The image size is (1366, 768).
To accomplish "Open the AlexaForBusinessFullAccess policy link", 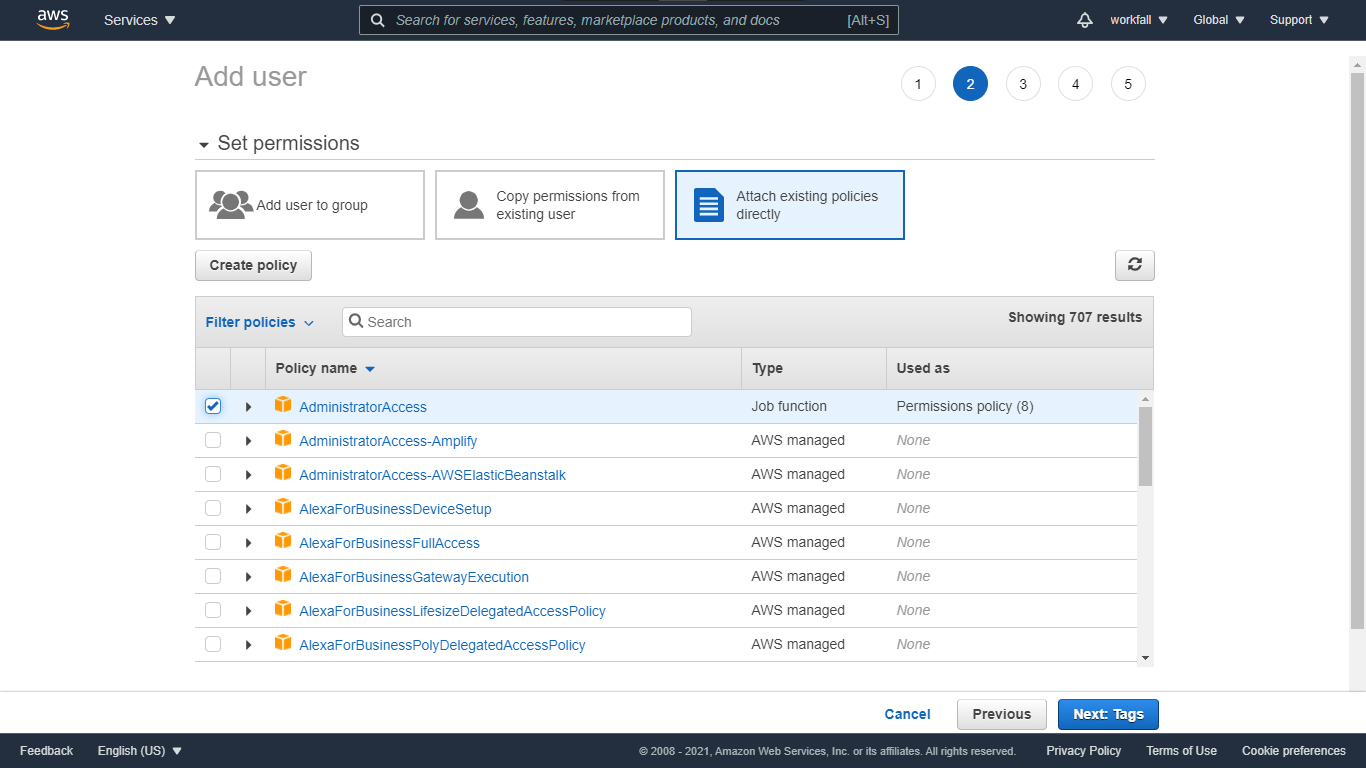I will tap(389, 543).
